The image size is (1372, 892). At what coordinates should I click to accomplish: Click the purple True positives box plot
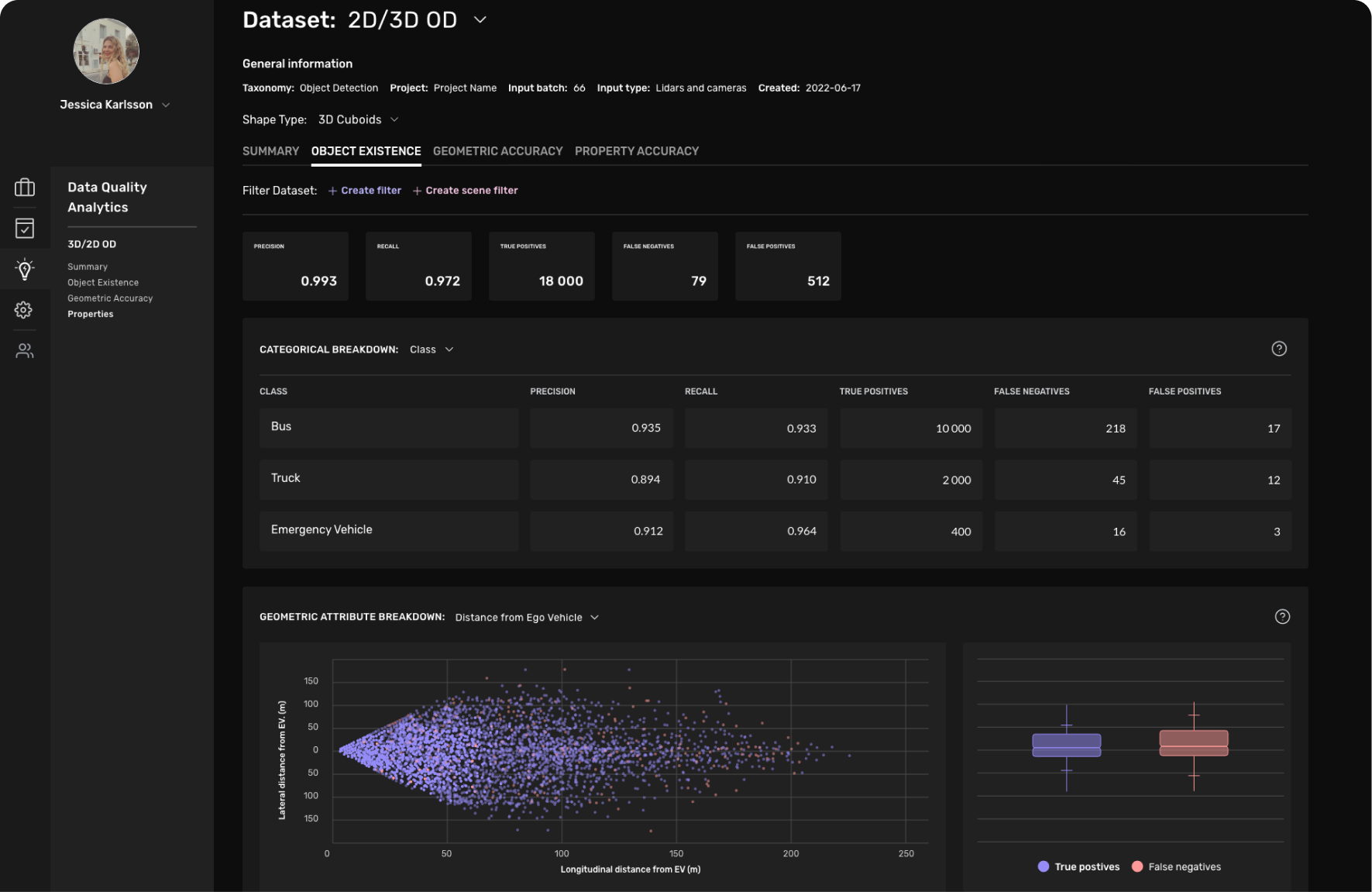pyautogui.click(x=1067, y=746)
